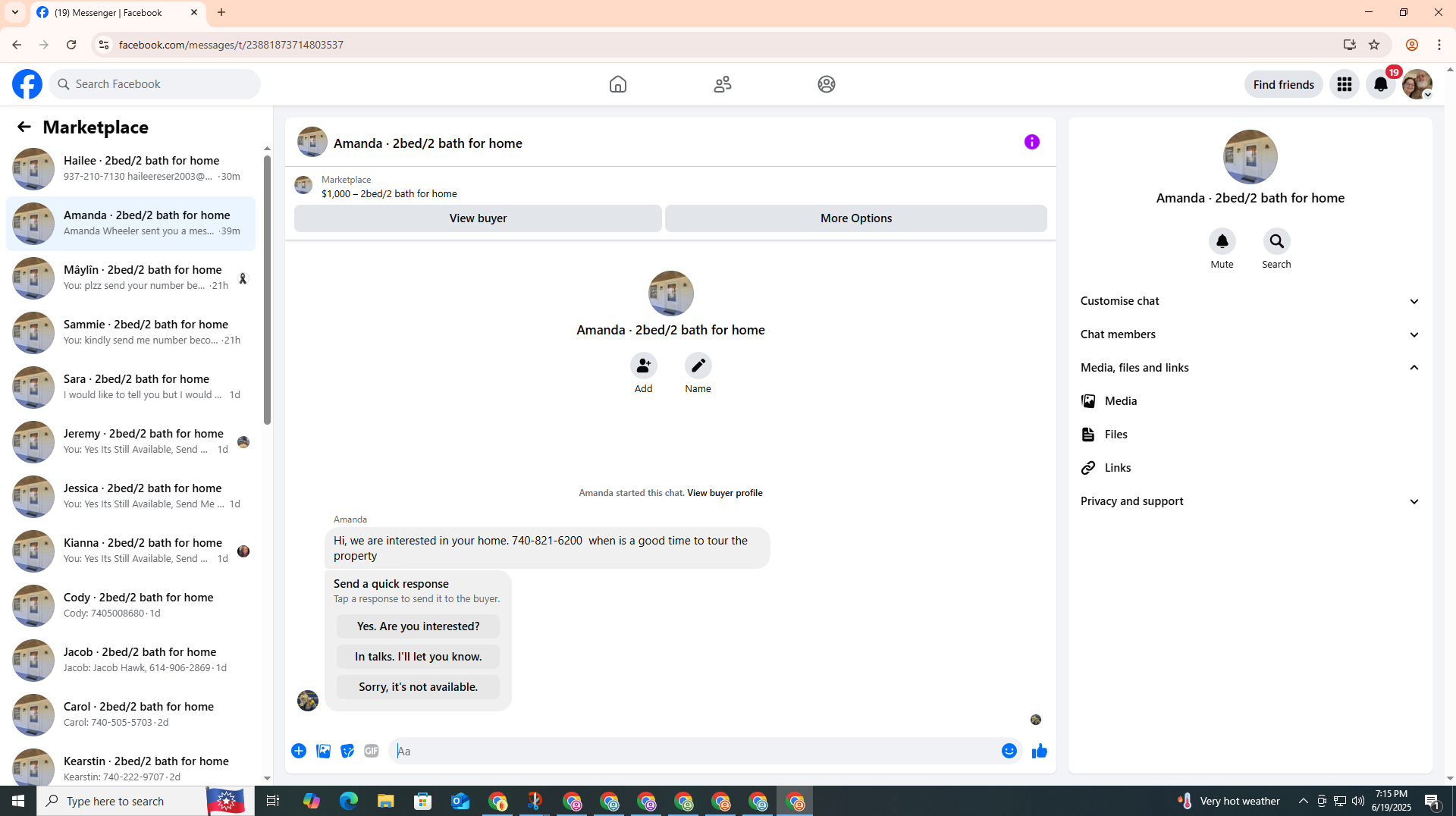Open Mâylîn's conversation
The height and width of the screenshot is (816, 1456).
130,278
